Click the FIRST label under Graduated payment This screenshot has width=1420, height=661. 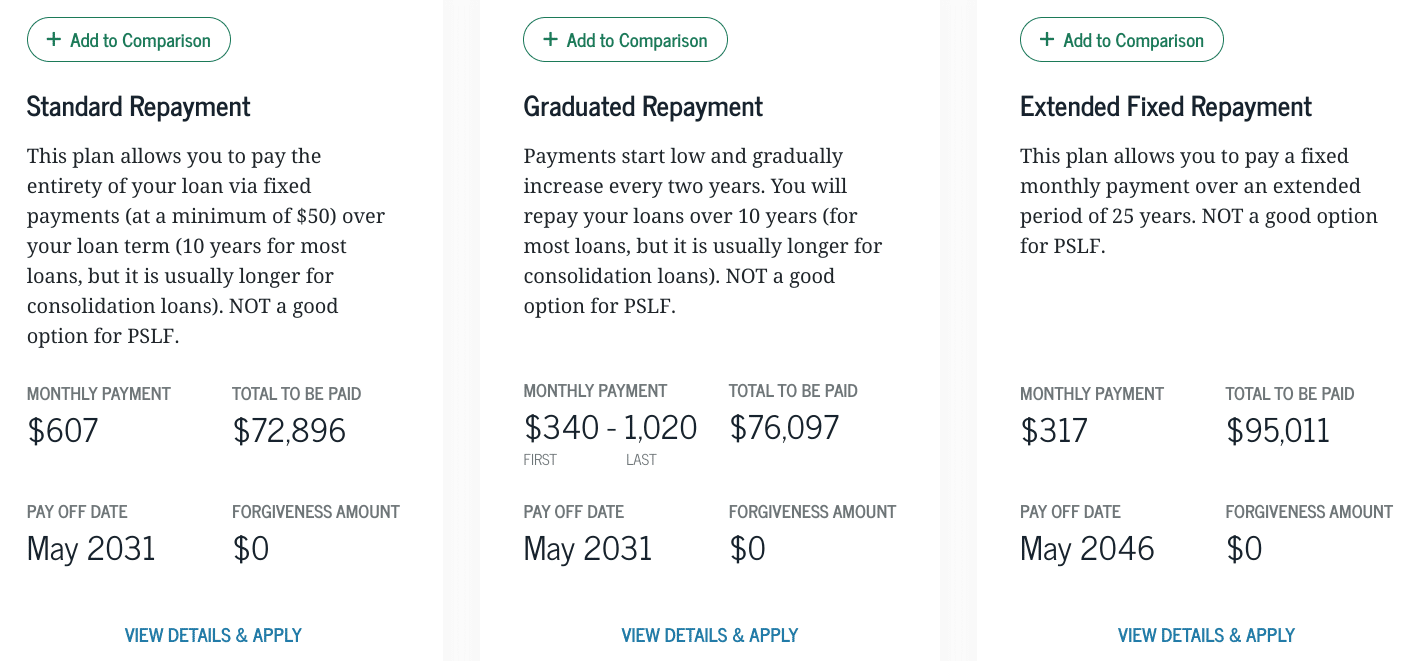(541, 460)
